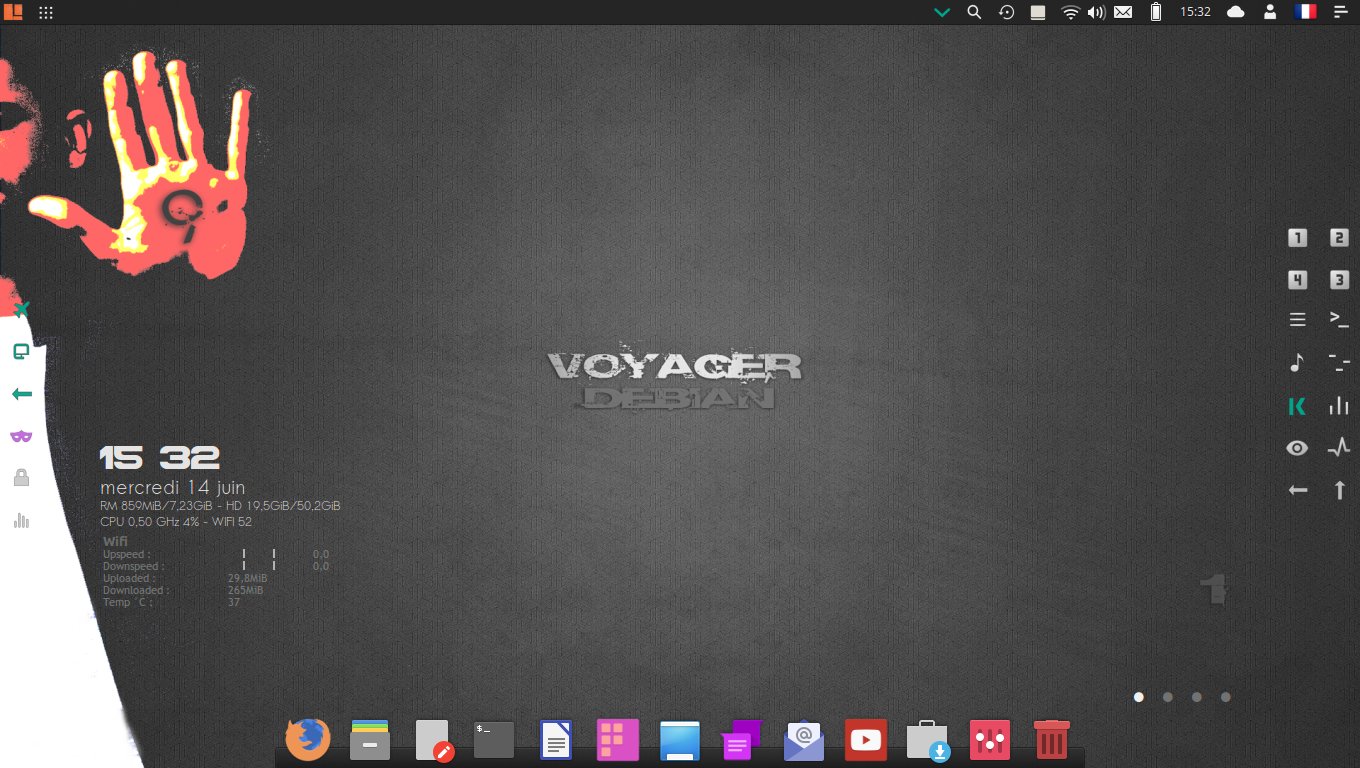
Task: Click the beige notes icon in top panel
Action: pyautogui.click(x=1038, y=12)
